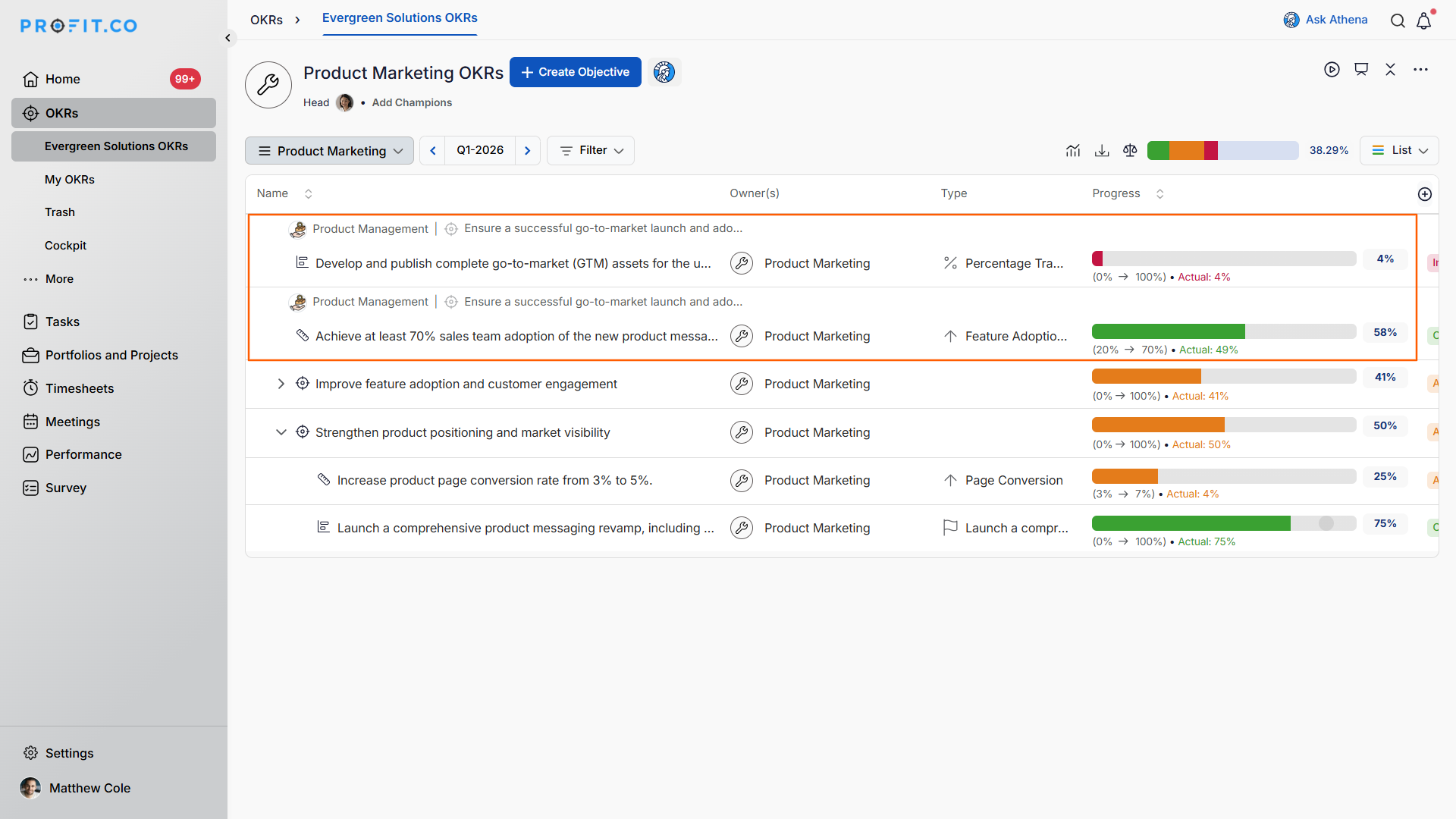Click the department Head avatar photo
The image size is (1456, 819).
(344, 102)
